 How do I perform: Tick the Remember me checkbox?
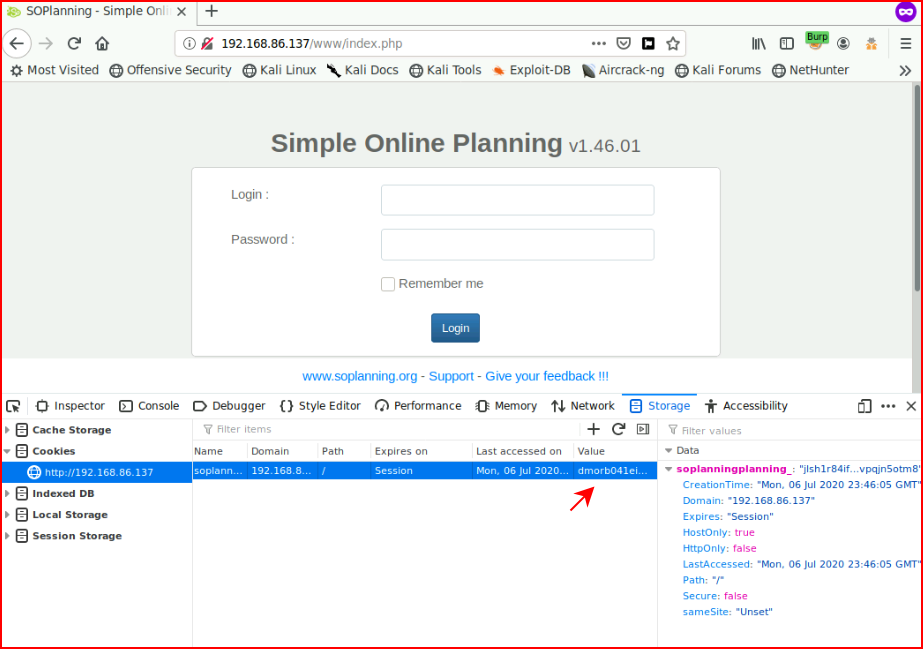[x=388, y=284]
